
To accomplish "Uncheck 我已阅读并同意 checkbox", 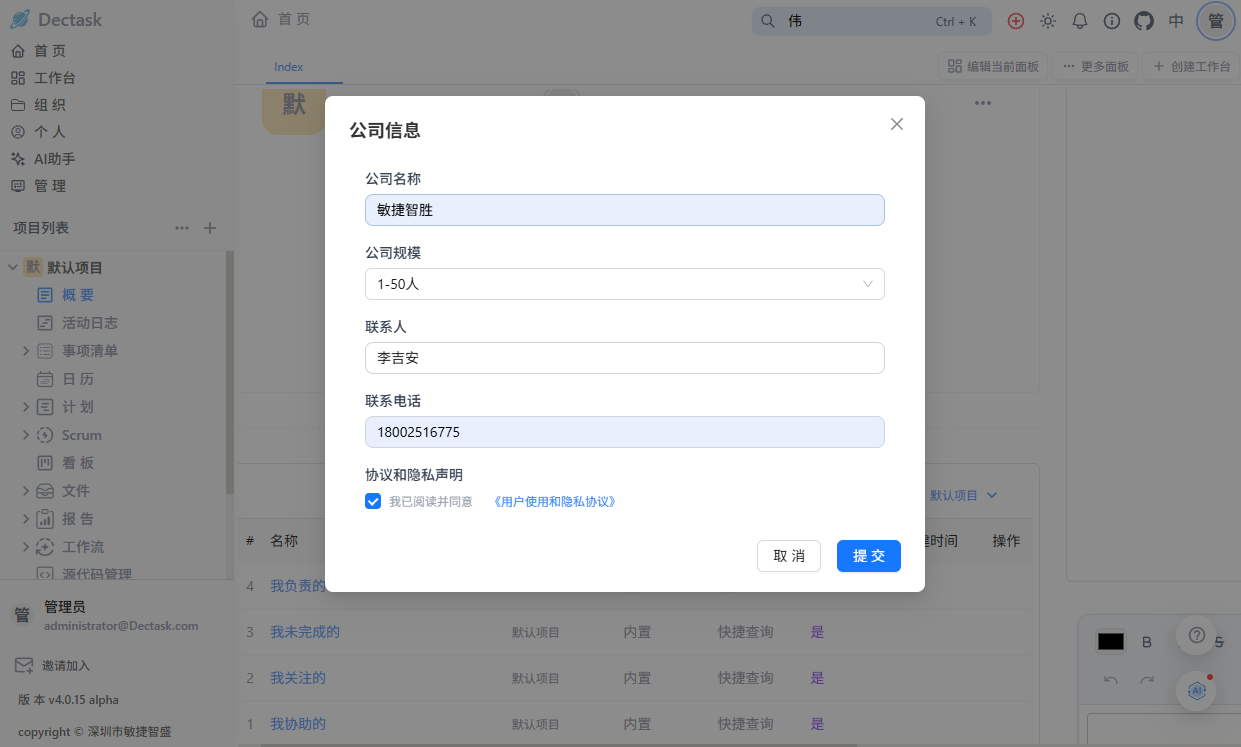I will point(373,501).
